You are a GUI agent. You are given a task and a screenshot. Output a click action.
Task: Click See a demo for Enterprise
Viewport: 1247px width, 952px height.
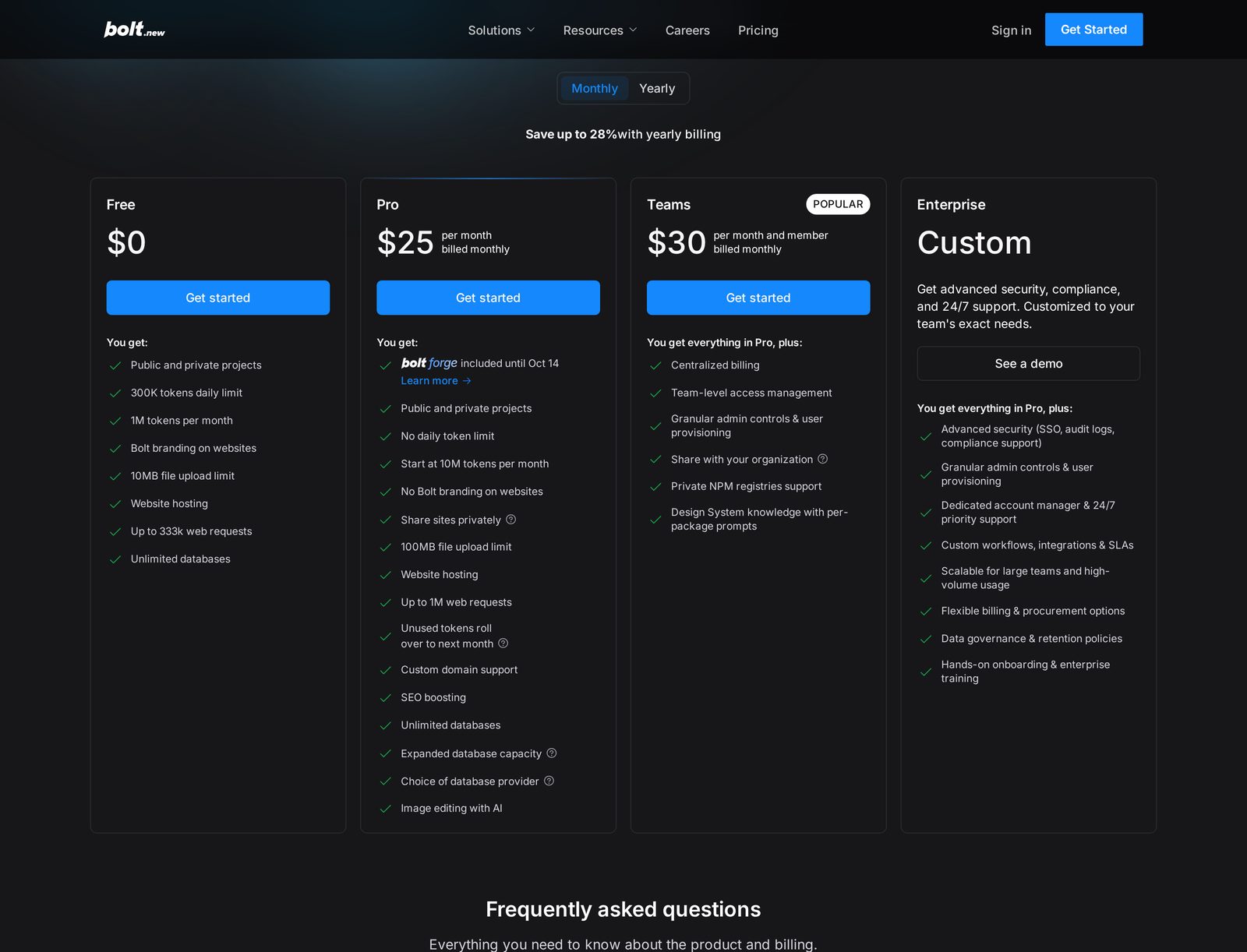(x=1029, y=364)
